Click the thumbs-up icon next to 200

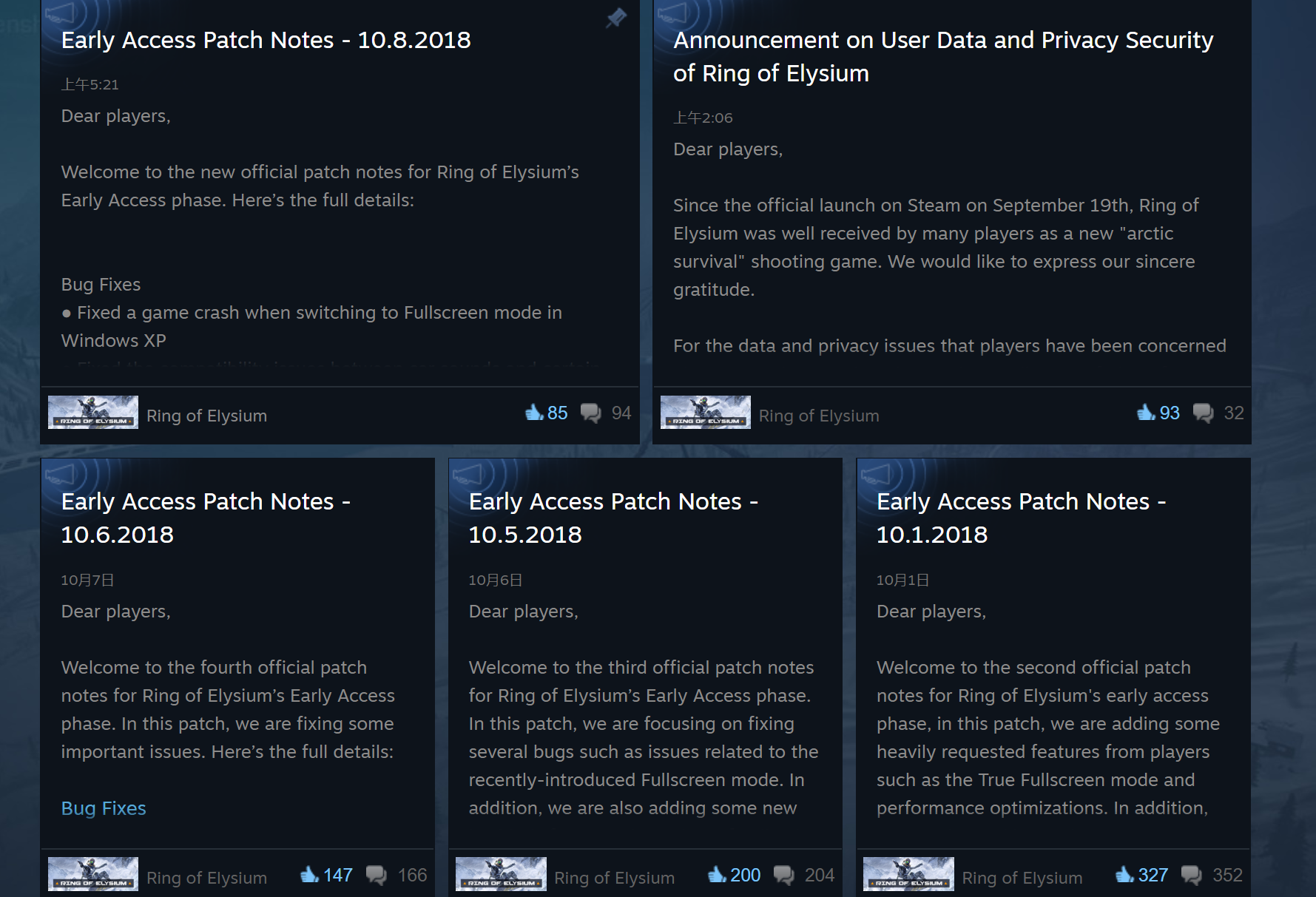tap(717, 874)
